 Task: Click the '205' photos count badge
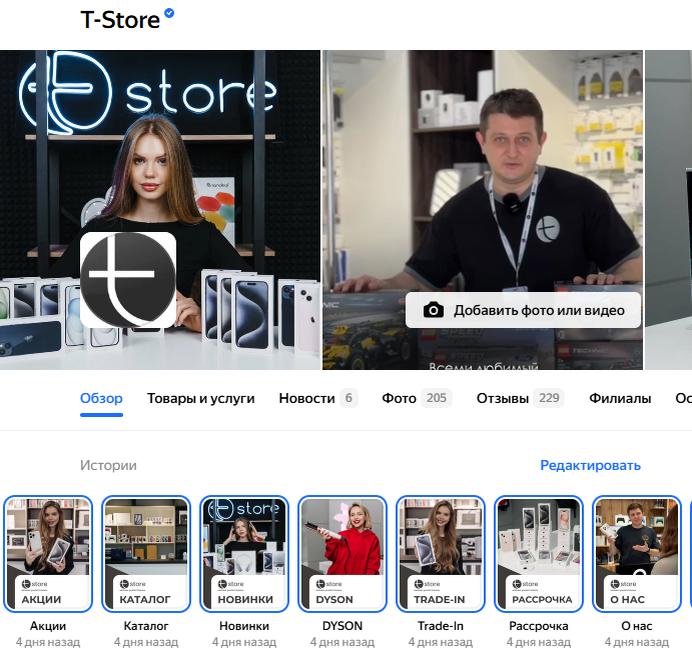tap(436, 398)
